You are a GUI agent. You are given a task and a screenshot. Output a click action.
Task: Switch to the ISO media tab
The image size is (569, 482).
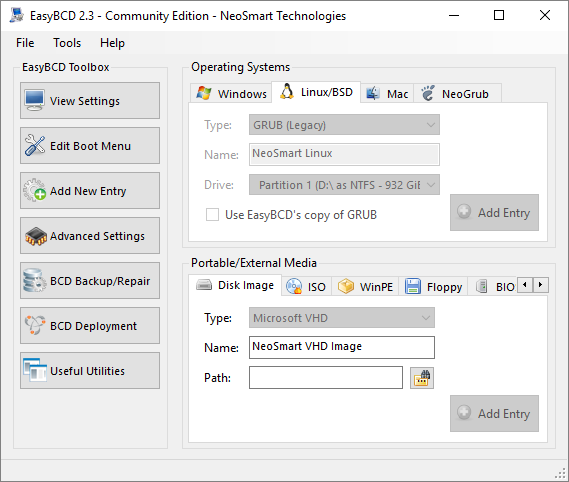(x=306, y=287)
